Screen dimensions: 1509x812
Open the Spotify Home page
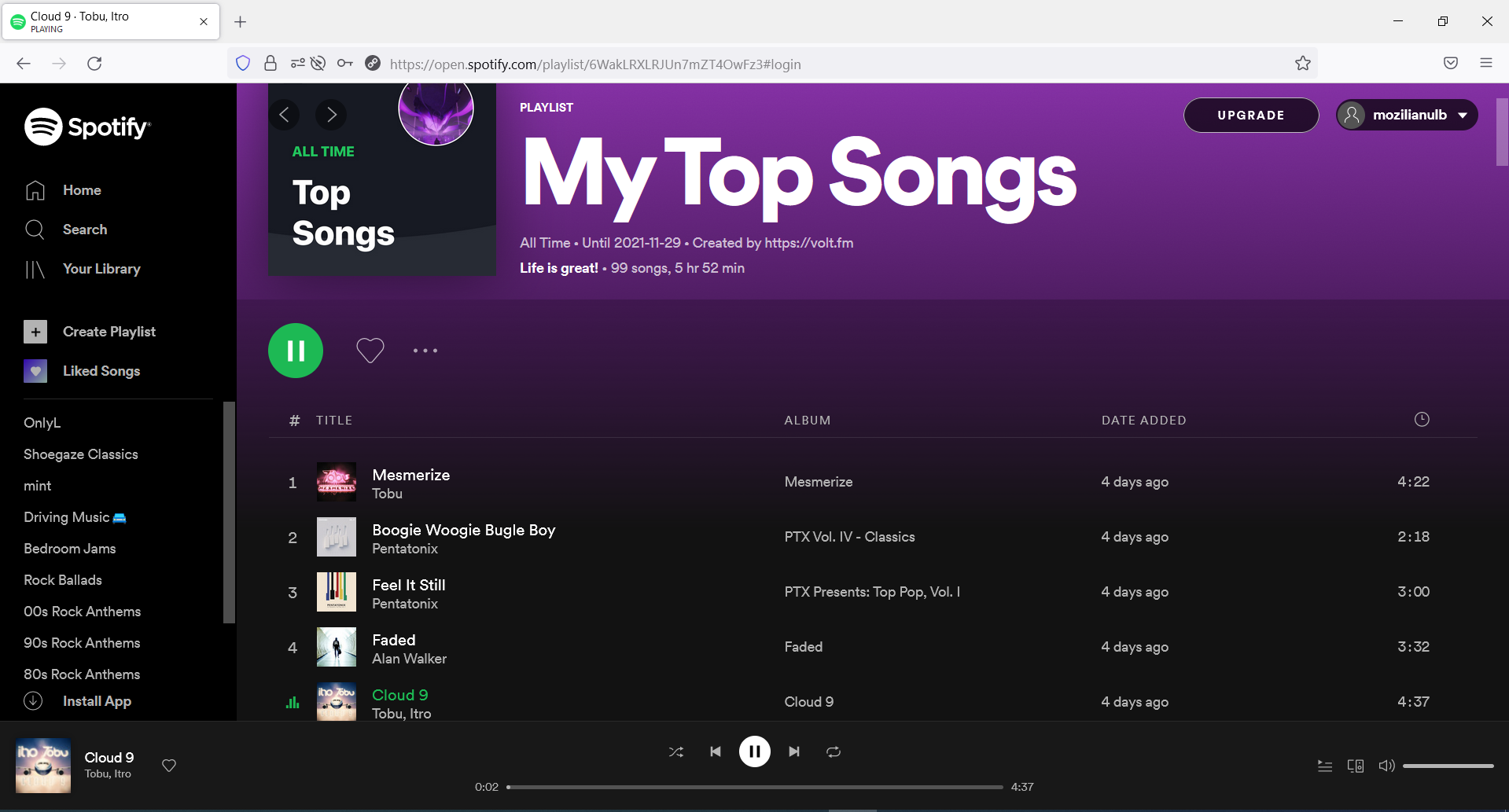pos(81,189)
